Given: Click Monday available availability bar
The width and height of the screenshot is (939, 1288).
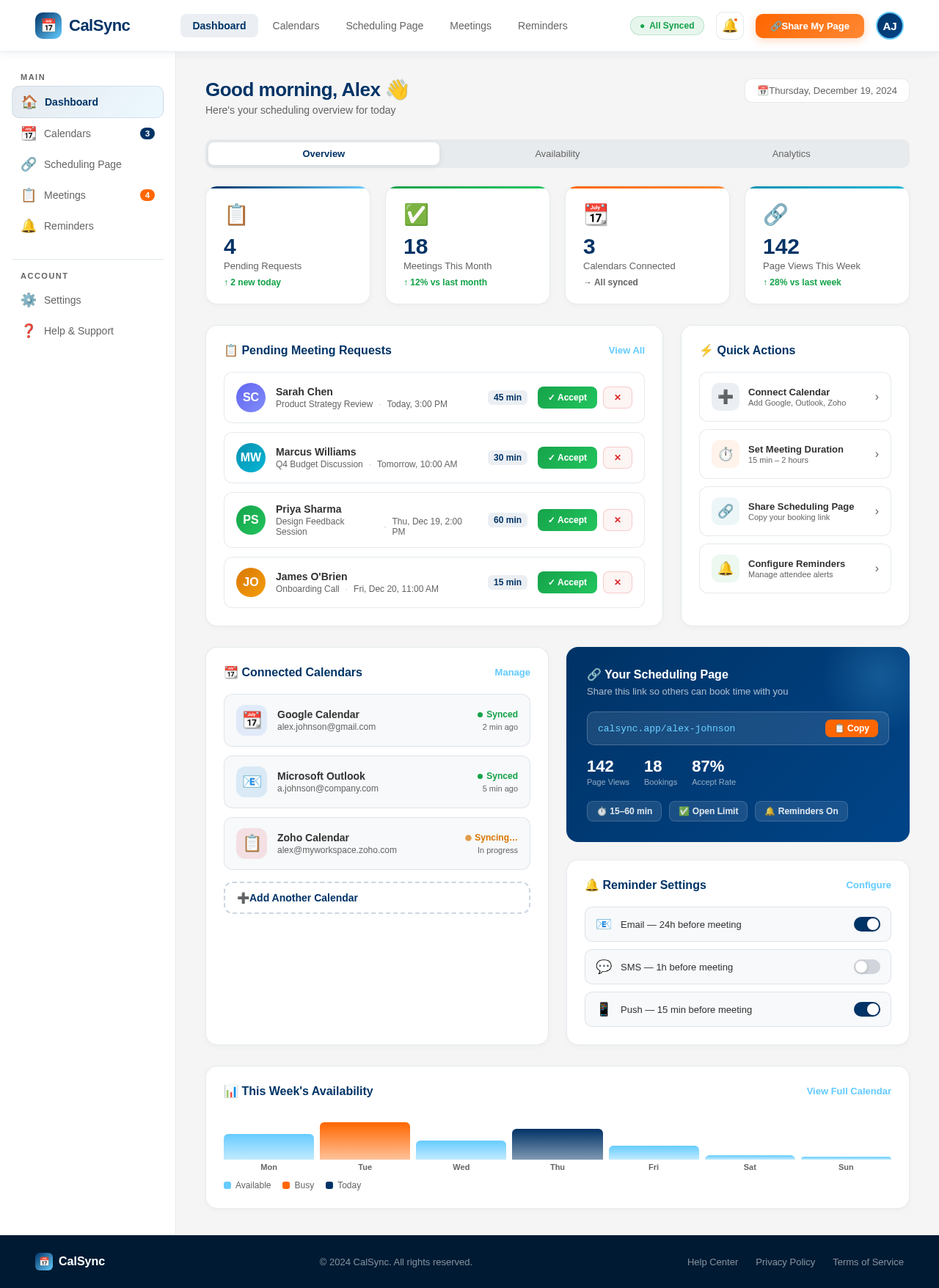Looking at the screenshot, I should 268,1146.
